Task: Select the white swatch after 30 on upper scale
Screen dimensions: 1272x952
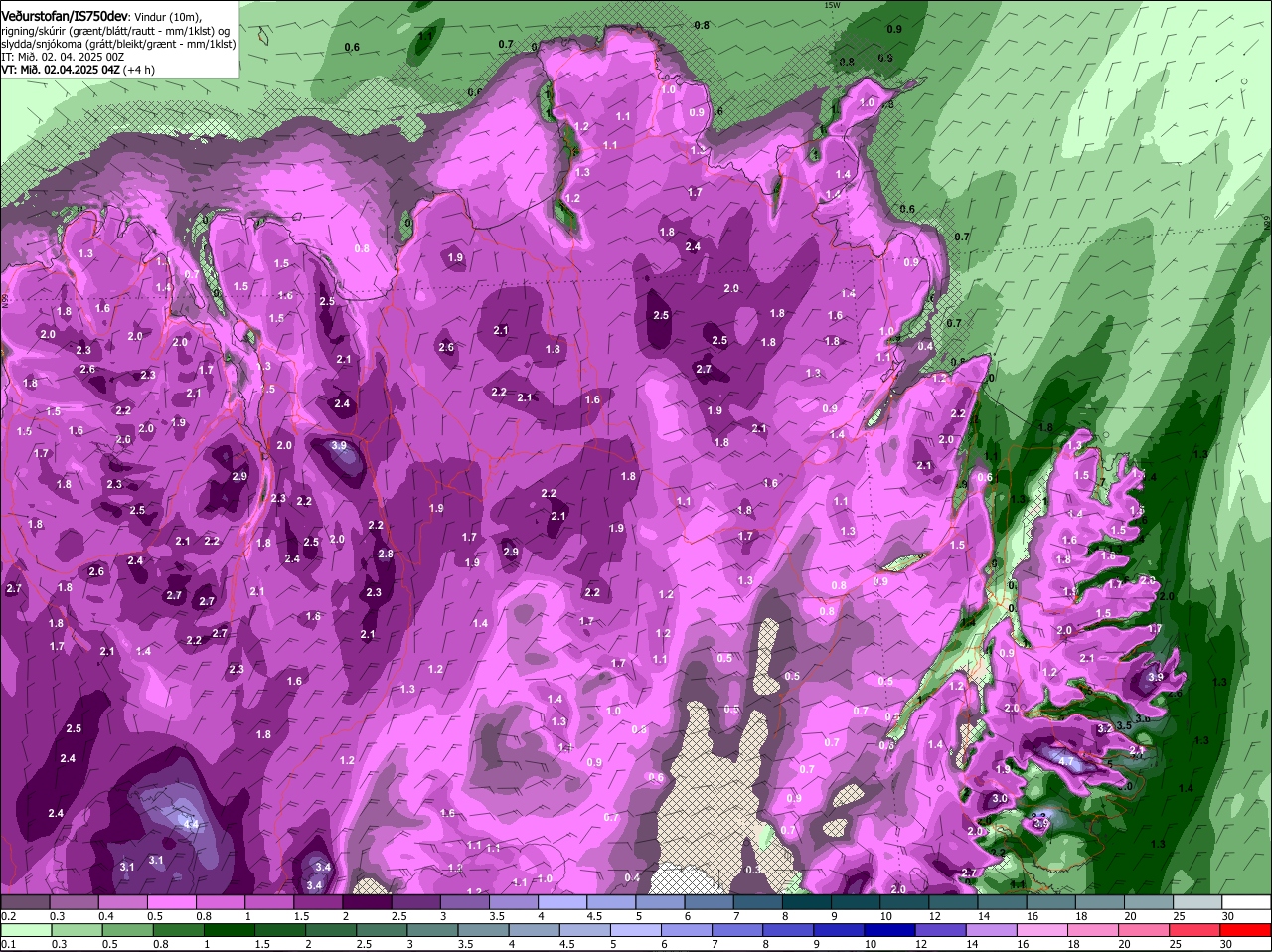Action: tap(1246, 902)
